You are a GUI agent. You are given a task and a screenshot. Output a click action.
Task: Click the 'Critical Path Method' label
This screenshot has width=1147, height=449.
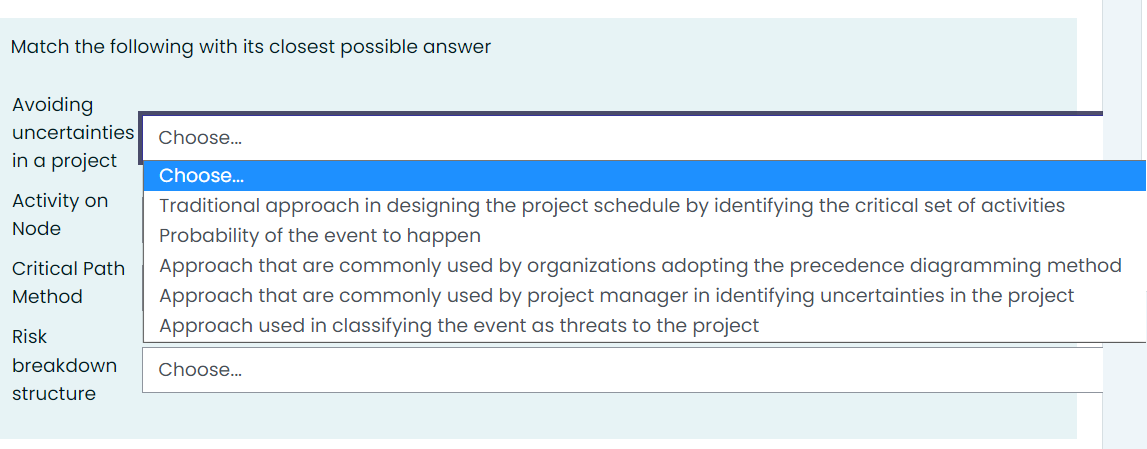68,282
